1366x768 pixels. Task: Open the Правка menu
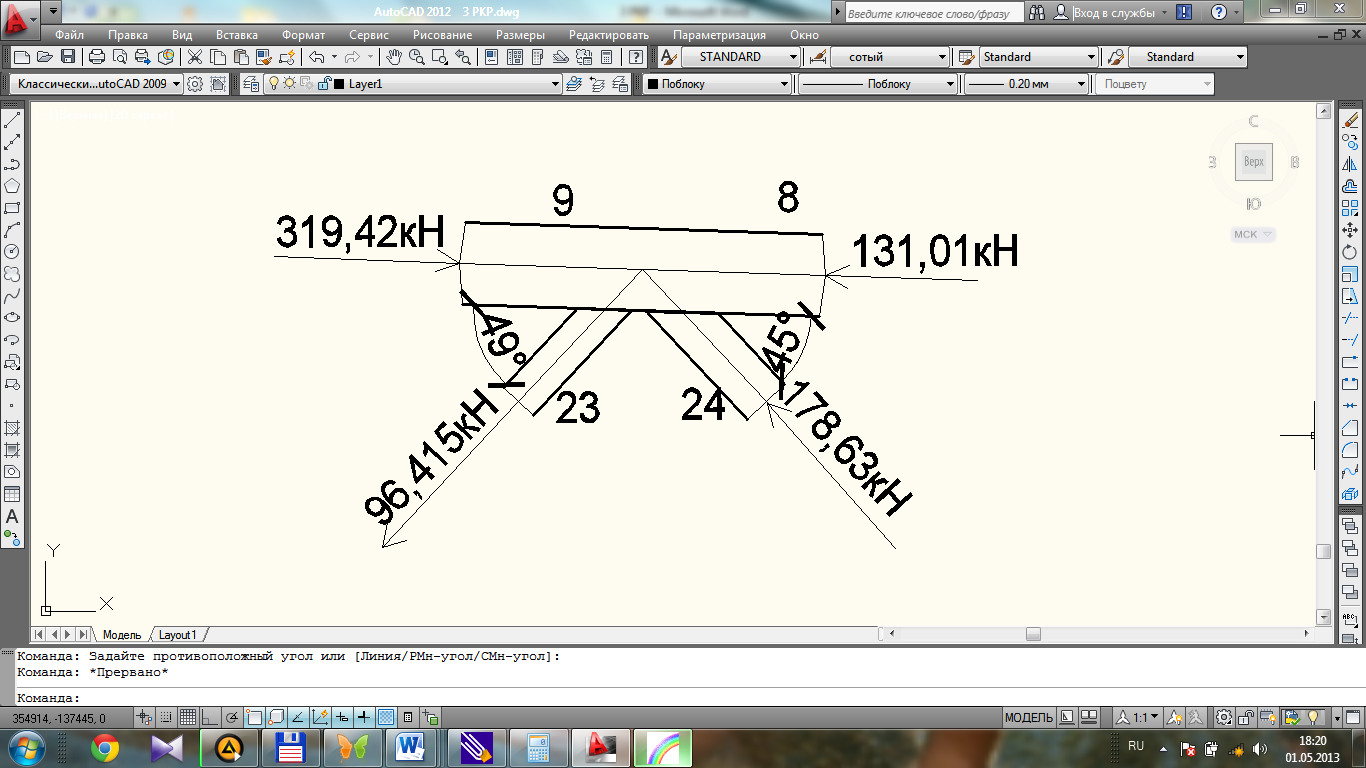128,35
